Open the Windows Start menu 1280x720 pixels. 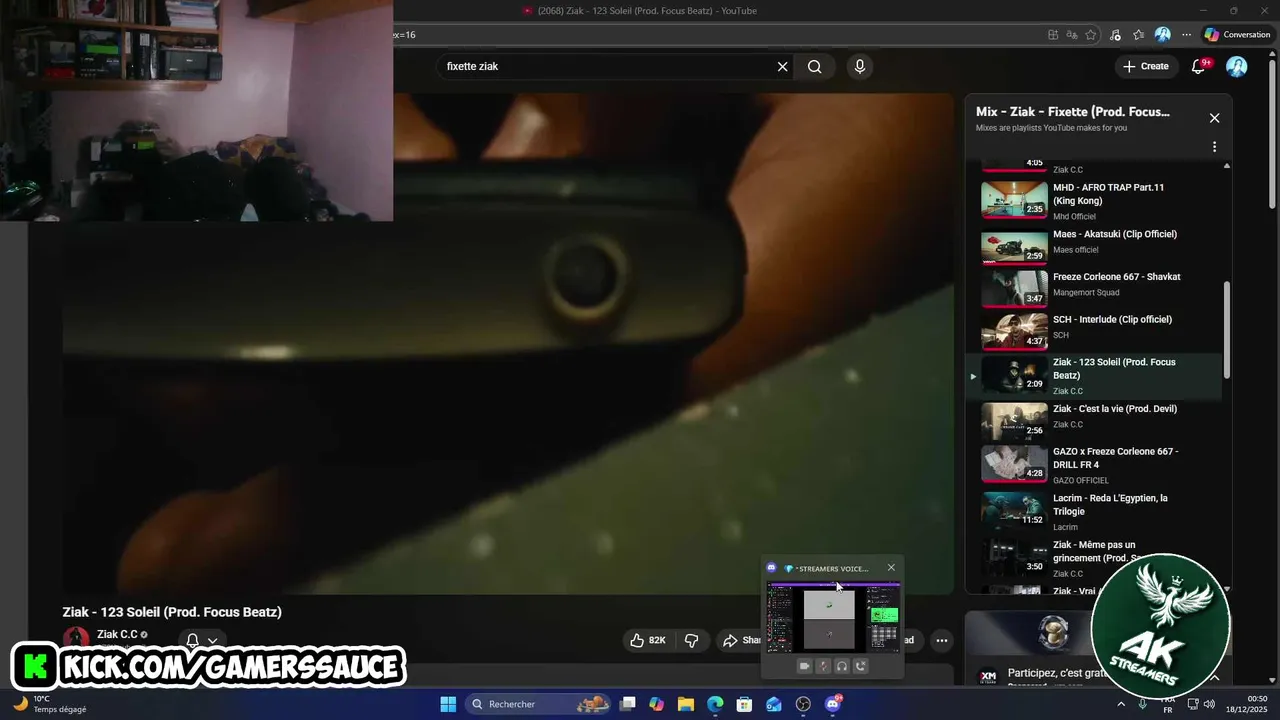(448, 704)
